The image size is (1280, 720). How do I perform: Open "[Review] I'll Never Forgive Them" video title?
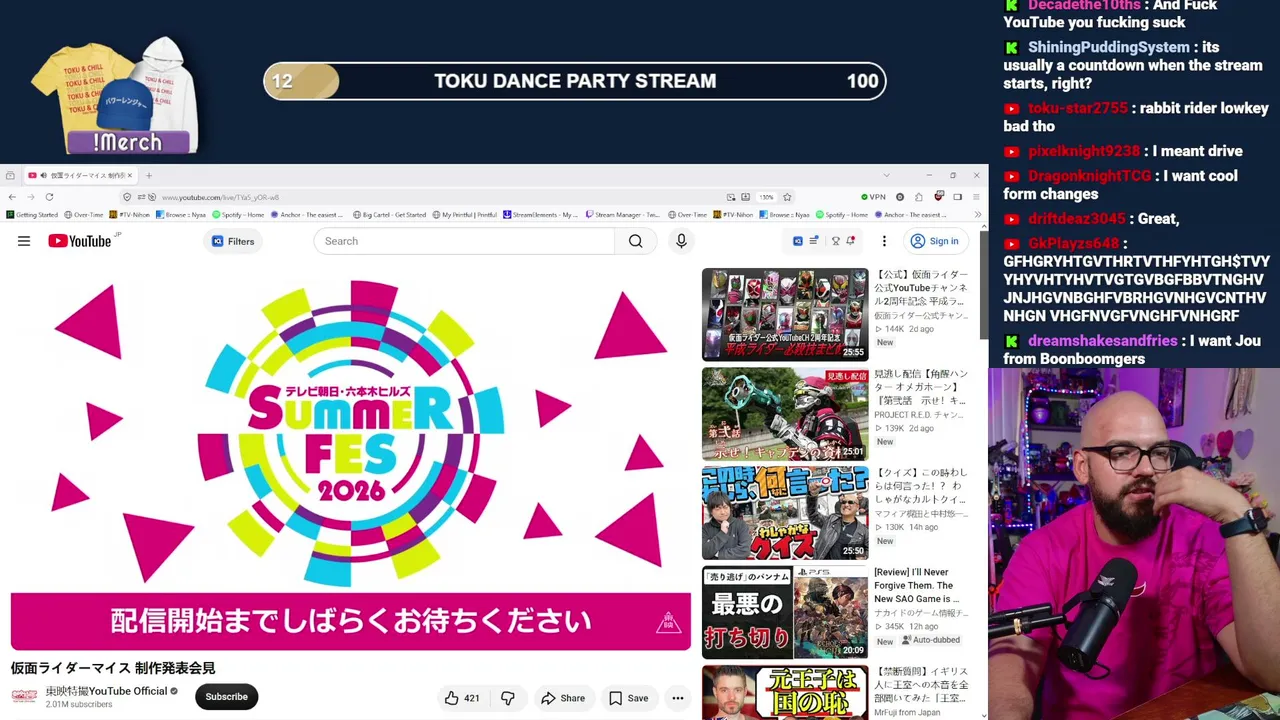[917, 586]
